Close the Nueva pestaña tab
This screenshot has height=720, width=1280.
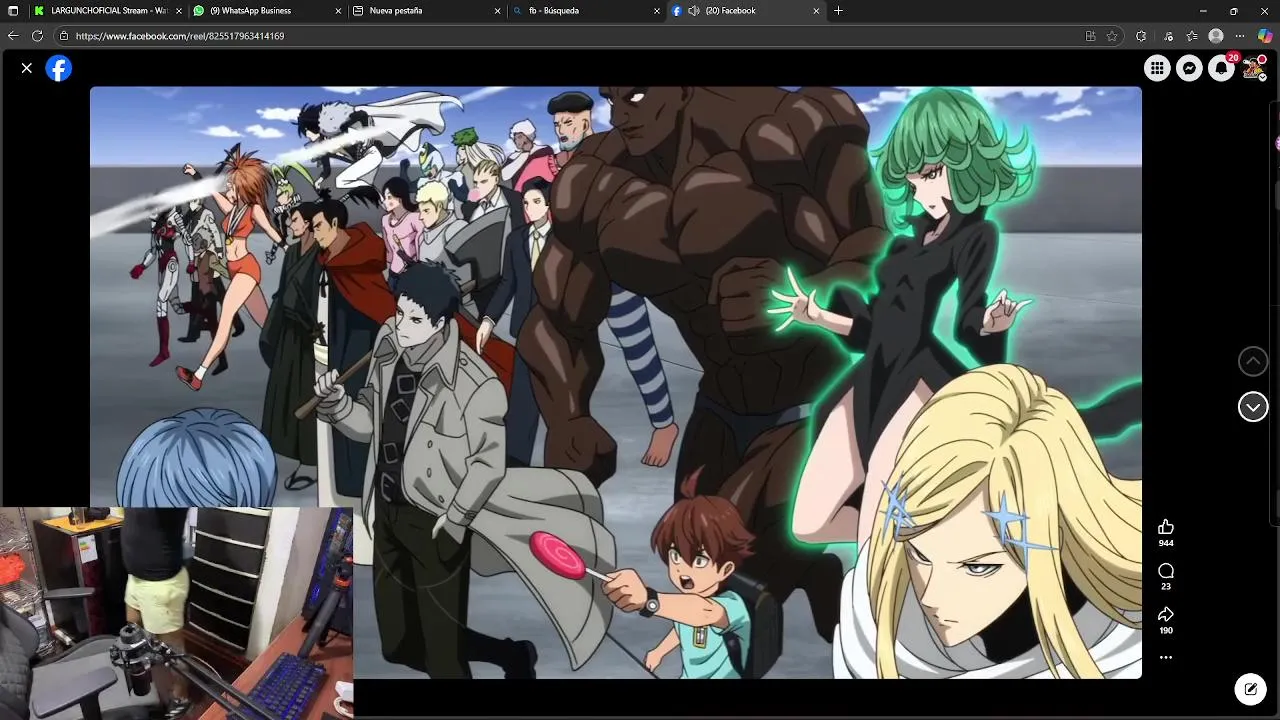point(497,11)
